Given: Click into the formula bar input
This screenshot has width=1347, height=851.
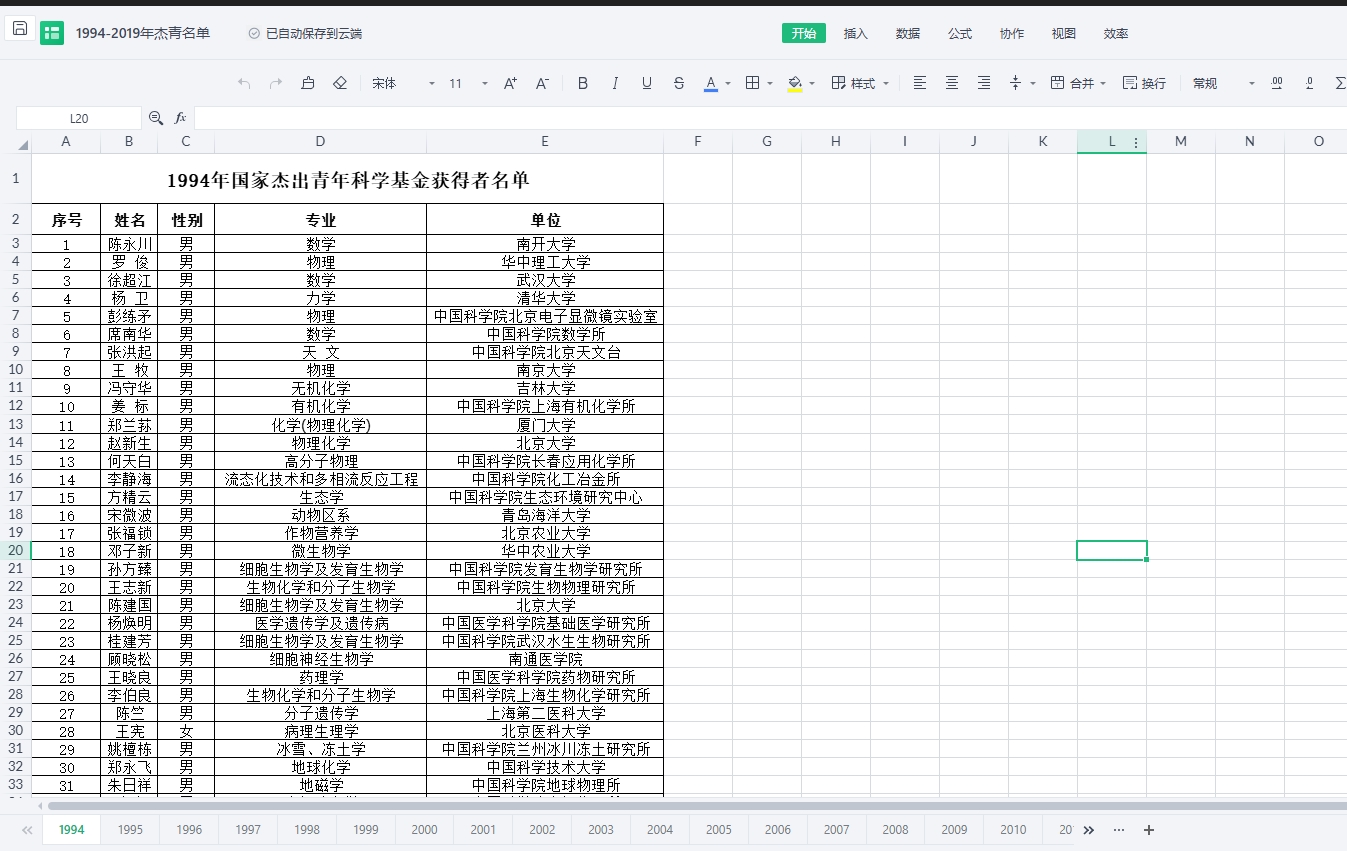Looking at the screenshot, I should click(x=770, y=118).
